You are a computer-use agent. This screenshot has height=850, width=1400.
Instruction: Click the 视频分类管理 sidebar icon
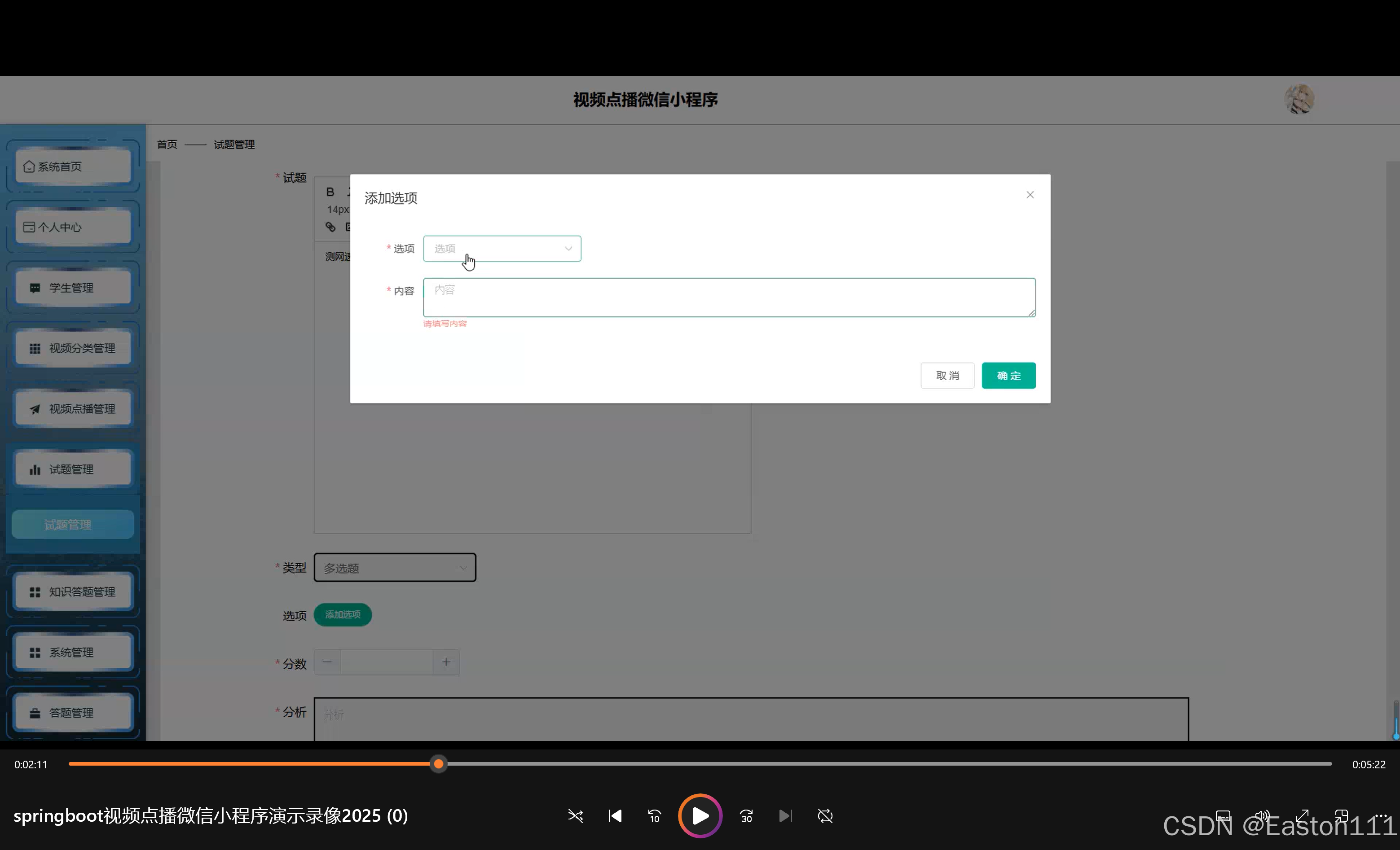72,347
